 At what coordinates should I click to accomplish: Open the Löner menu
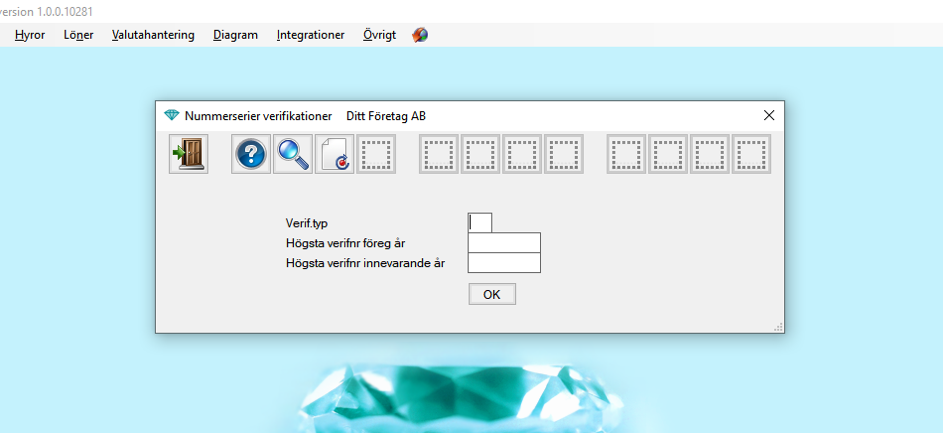pos(79,35)
